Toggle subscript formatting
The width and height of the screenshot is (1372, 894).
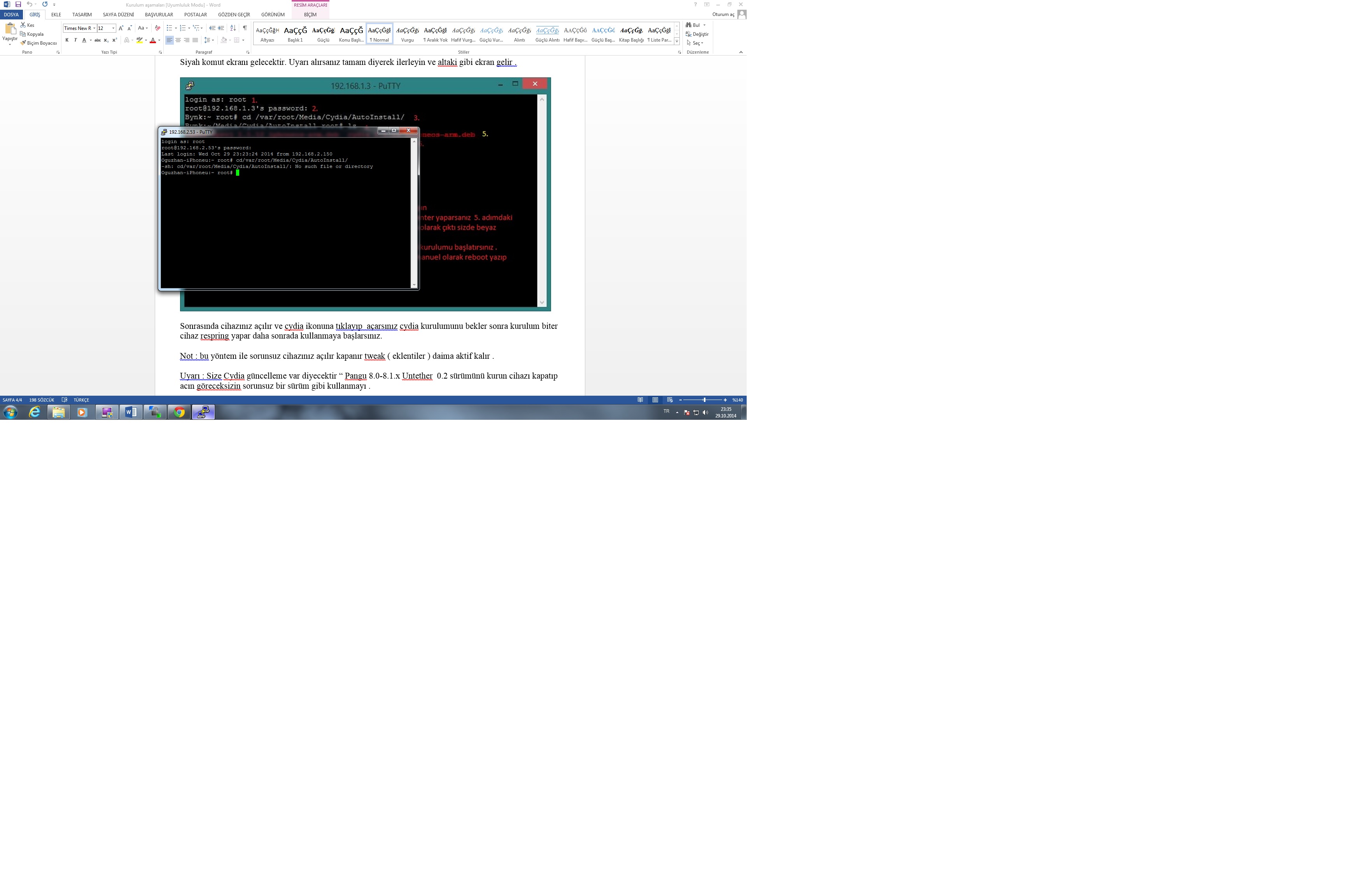[106, 40]
